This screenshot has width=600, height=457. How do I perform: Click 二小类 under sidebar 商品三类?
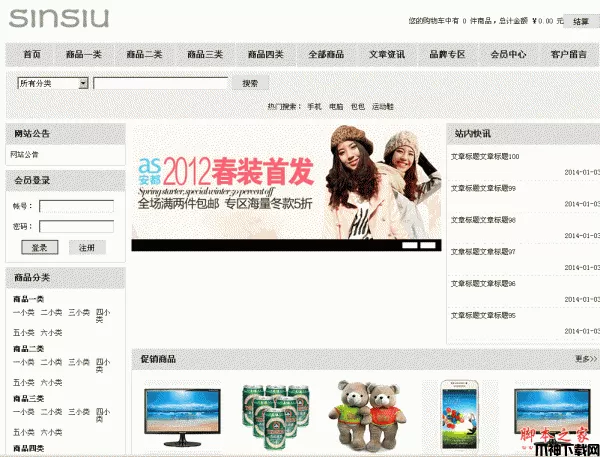[x=51, y=412]
